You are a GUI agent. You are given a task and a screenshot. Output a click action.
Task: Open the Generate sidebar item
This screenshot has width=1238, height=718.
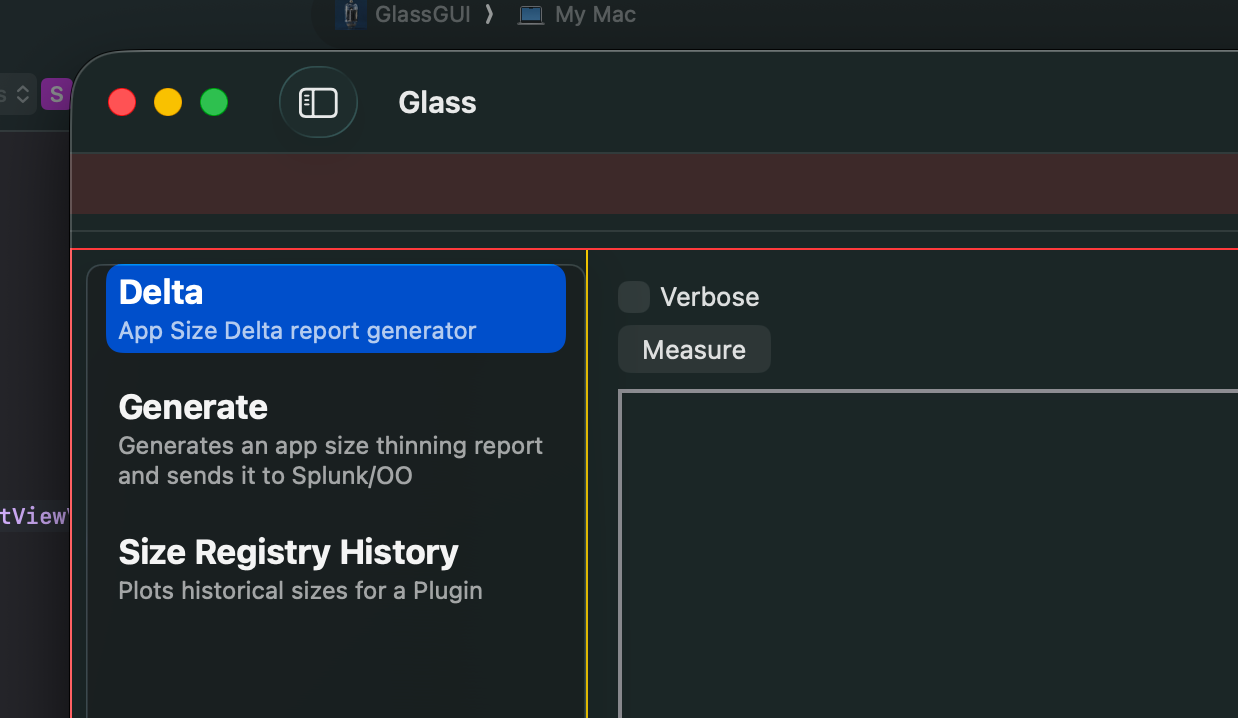(330, 440)
